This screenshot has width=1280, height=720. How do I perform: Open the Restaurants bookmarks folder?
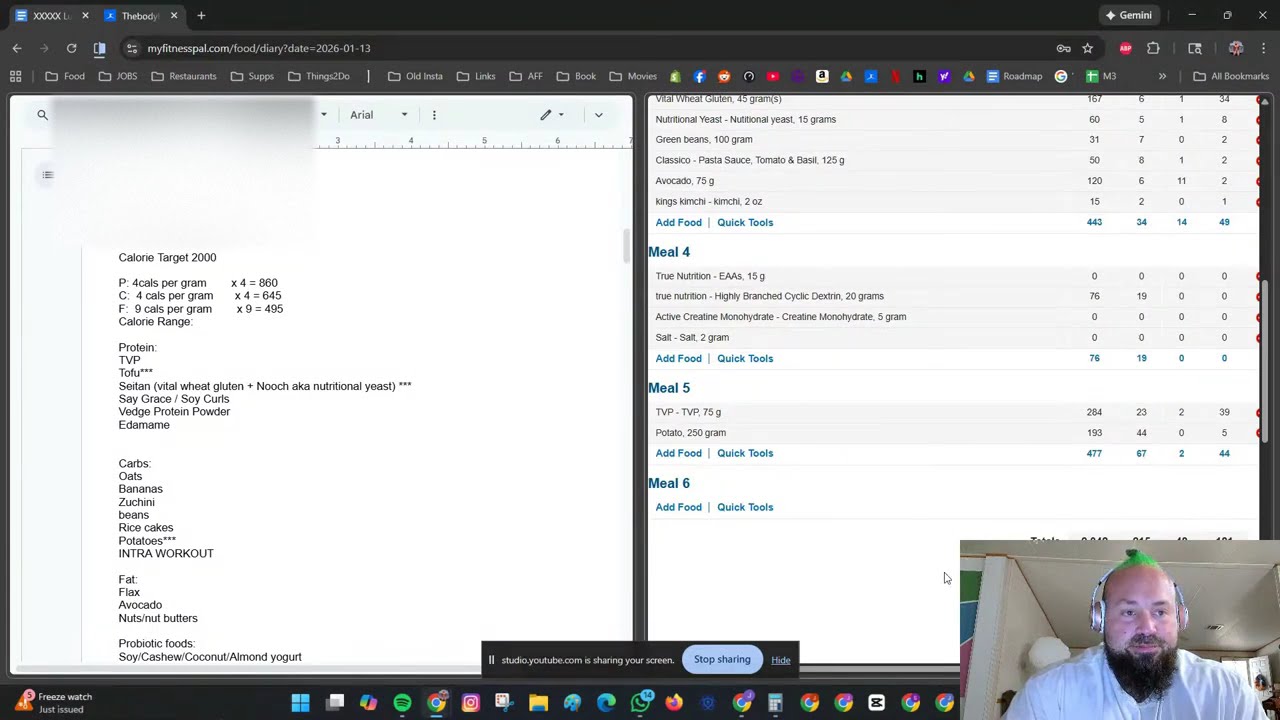point(182,76)
